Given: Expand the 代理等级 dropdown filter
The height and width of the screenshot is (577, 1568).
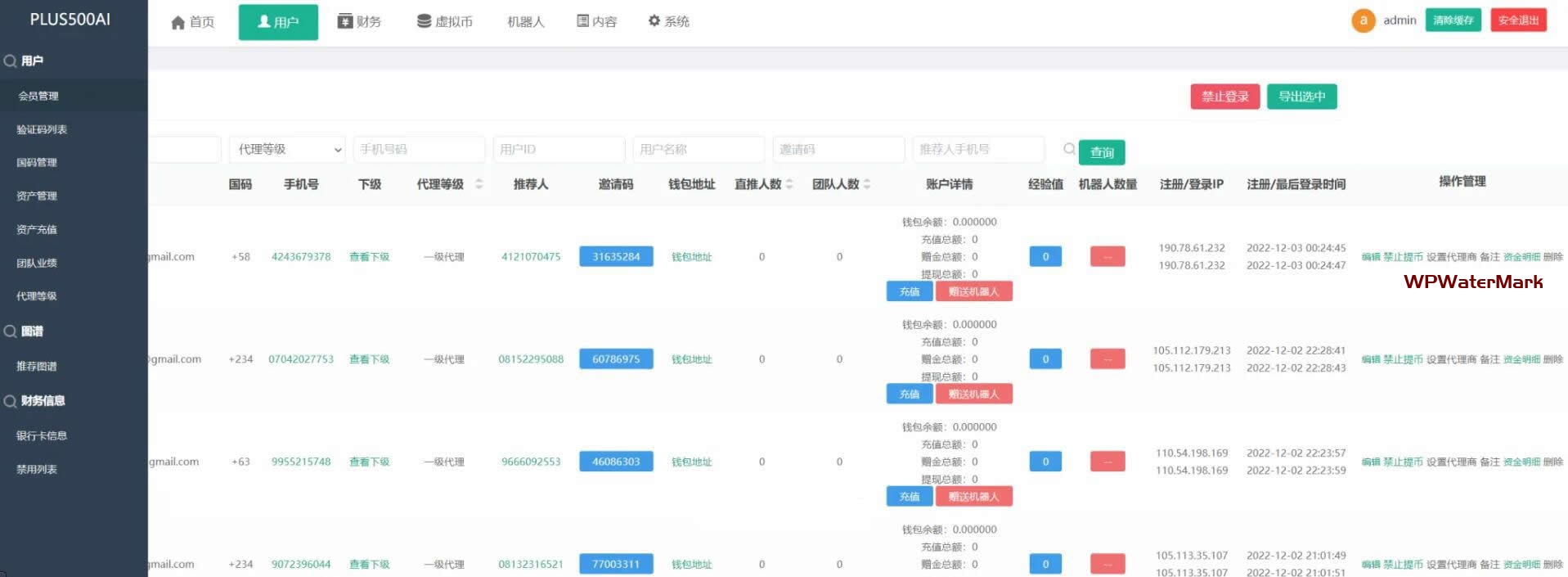Looking at the screenshot, I should [x=287, y=149].
